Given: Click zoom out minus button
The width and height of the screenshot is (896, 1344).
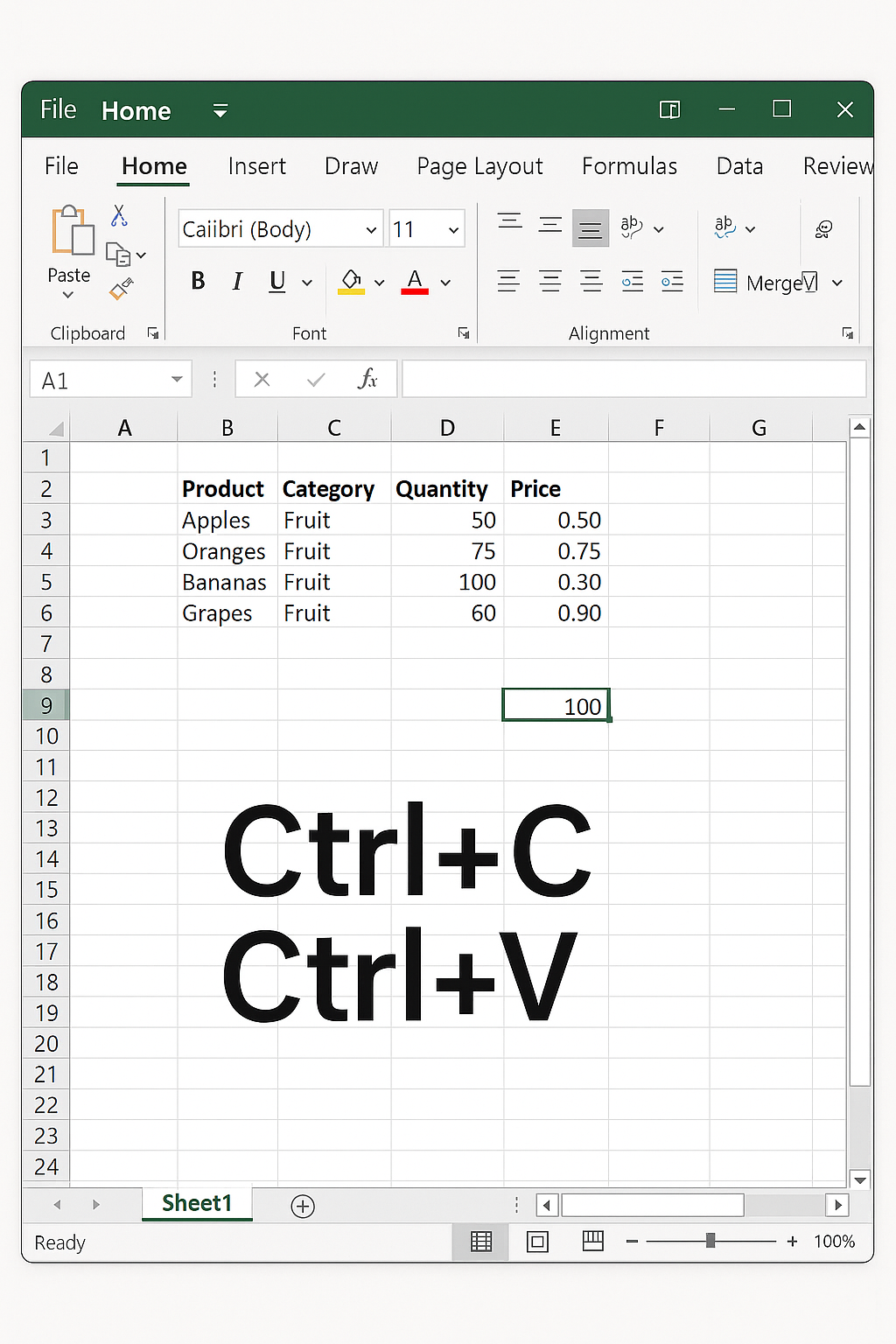Looking at the screenshot, I should click(632, 1242).
